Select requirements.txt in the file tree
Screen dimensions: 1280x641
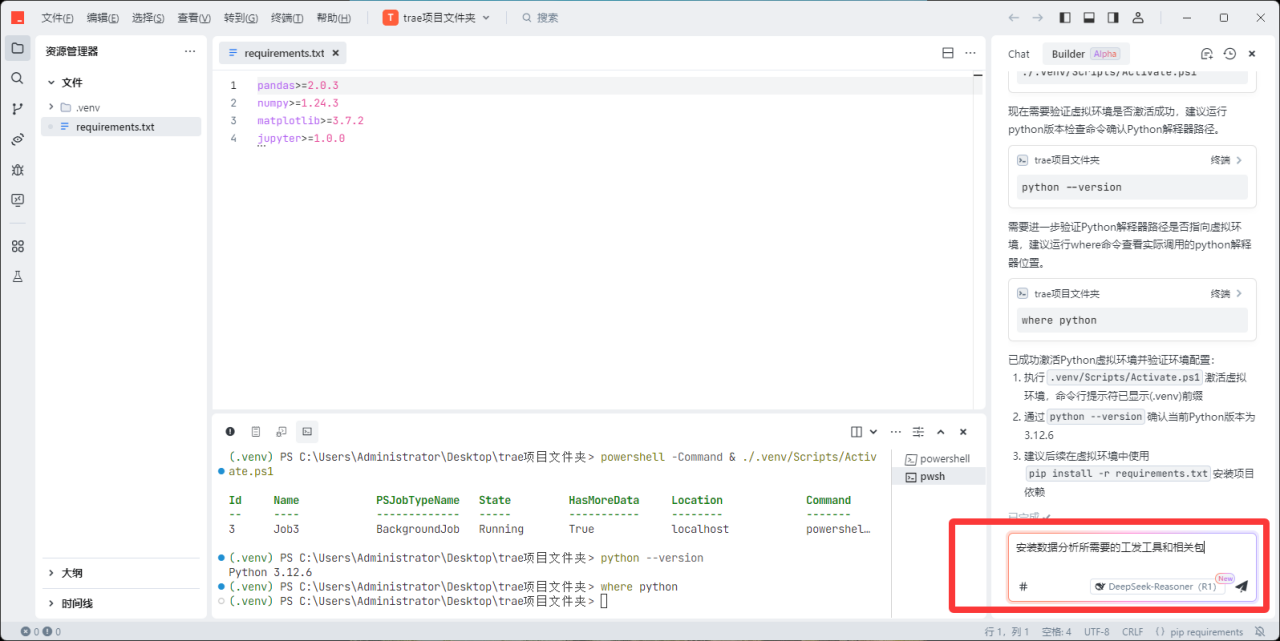click(x=121, y=127)
